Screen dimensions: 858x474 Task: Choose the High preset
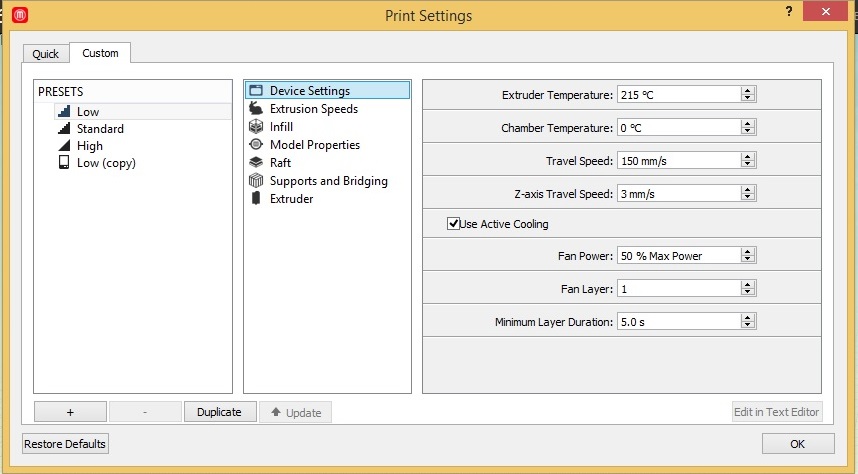point(89,146)
